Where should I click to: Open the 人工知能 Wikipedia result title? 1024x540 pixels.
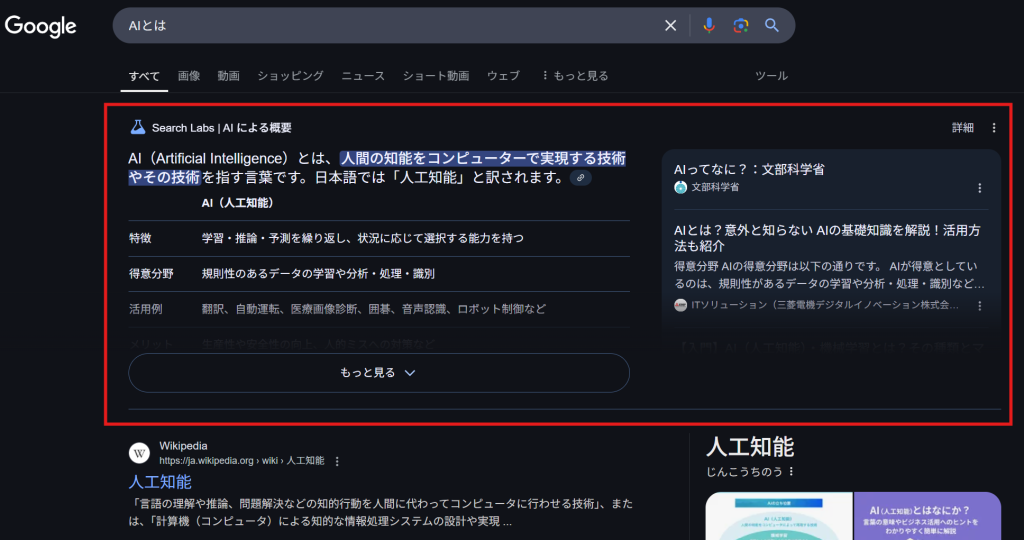click(160, 482)
